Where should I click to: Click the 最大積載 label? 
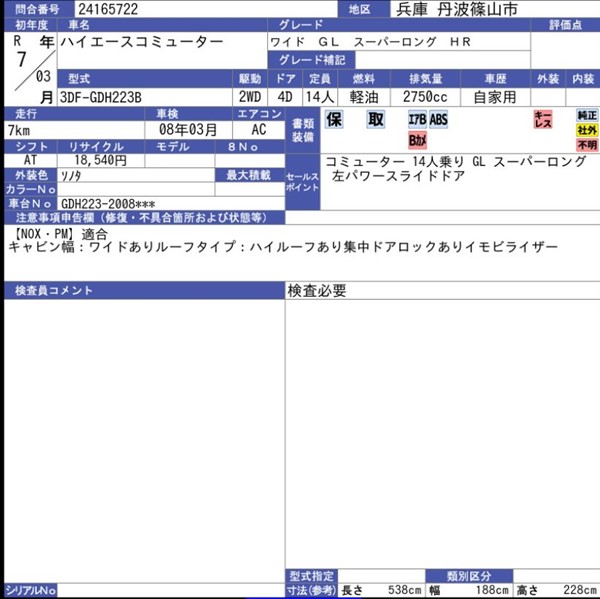tap(248, 175)
